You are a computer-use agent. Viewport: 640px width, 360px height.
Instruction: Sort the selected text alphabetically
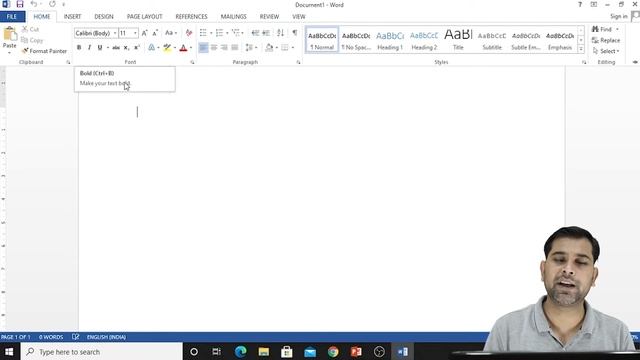(280, 33)
